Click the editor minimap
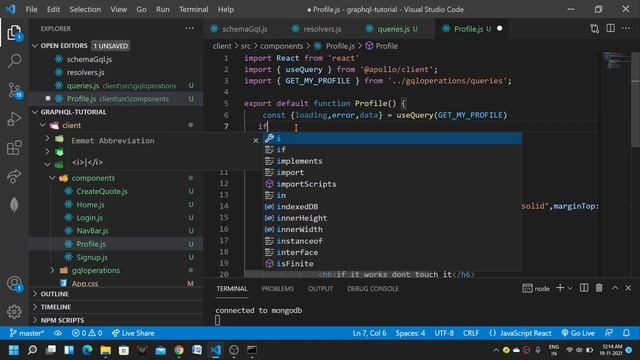640x360 pixels. pyautogui.click(x=615, y=60)
